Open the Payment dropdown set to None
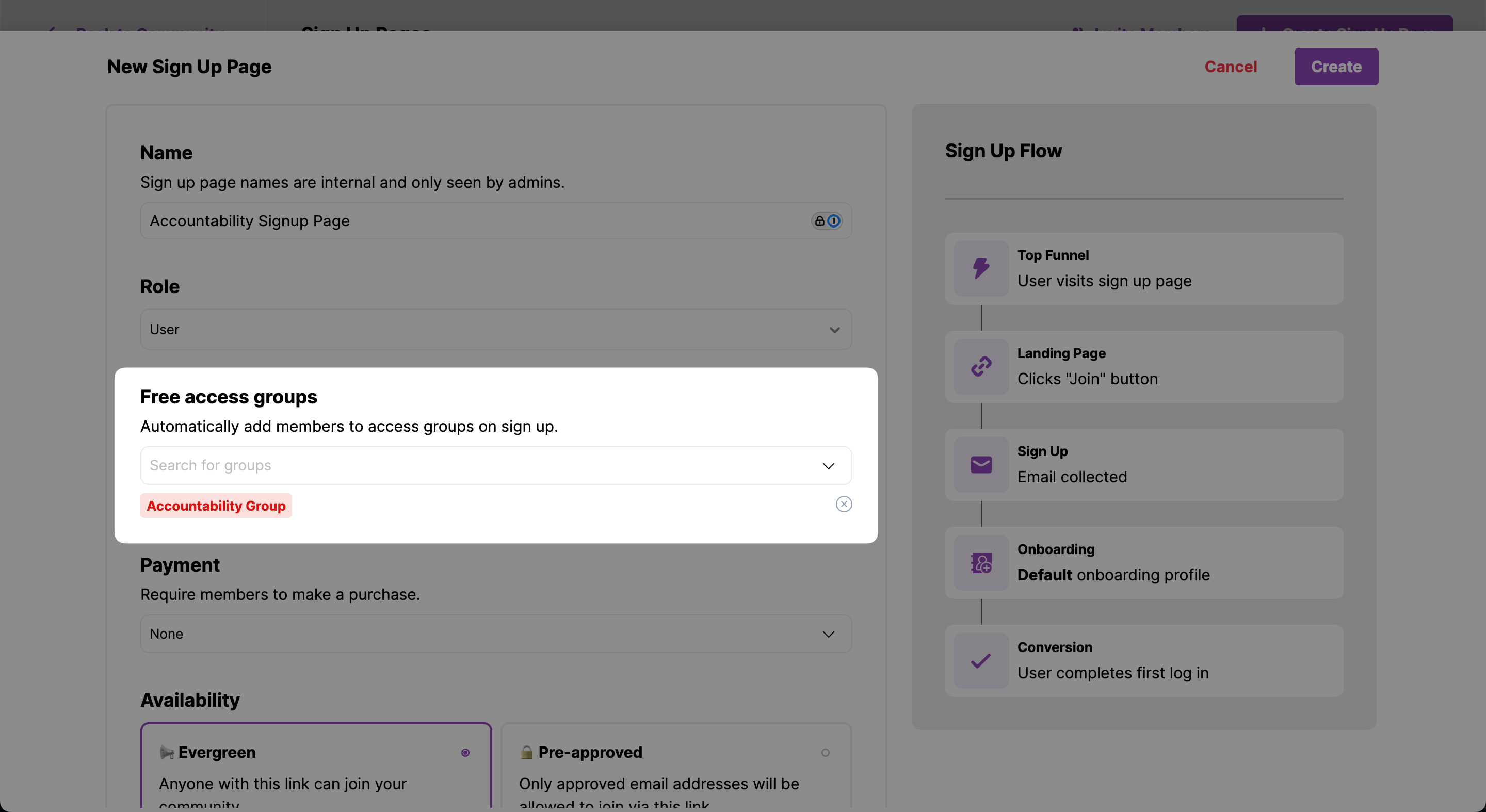 point(495,634)
